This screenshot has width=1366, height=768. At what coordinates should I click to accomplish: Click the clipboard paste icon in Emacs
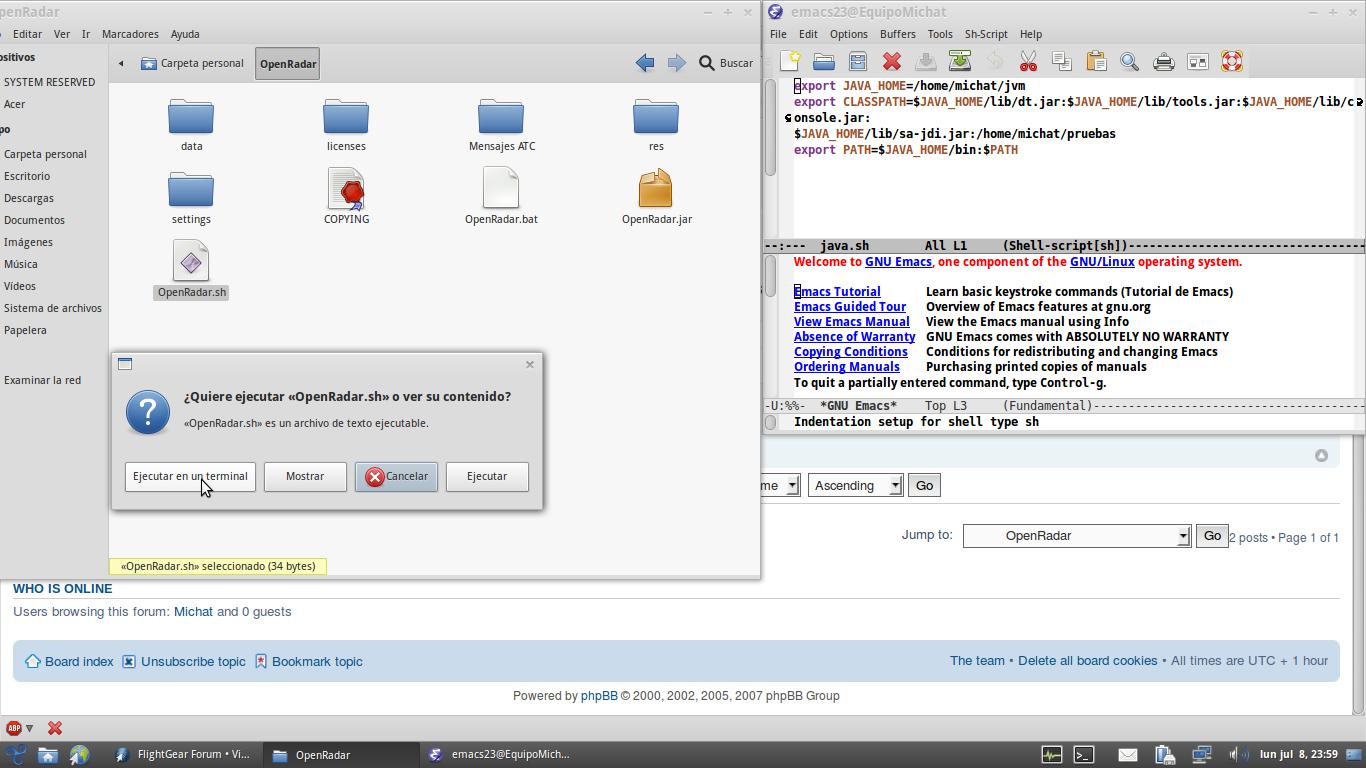[1096, 62]
